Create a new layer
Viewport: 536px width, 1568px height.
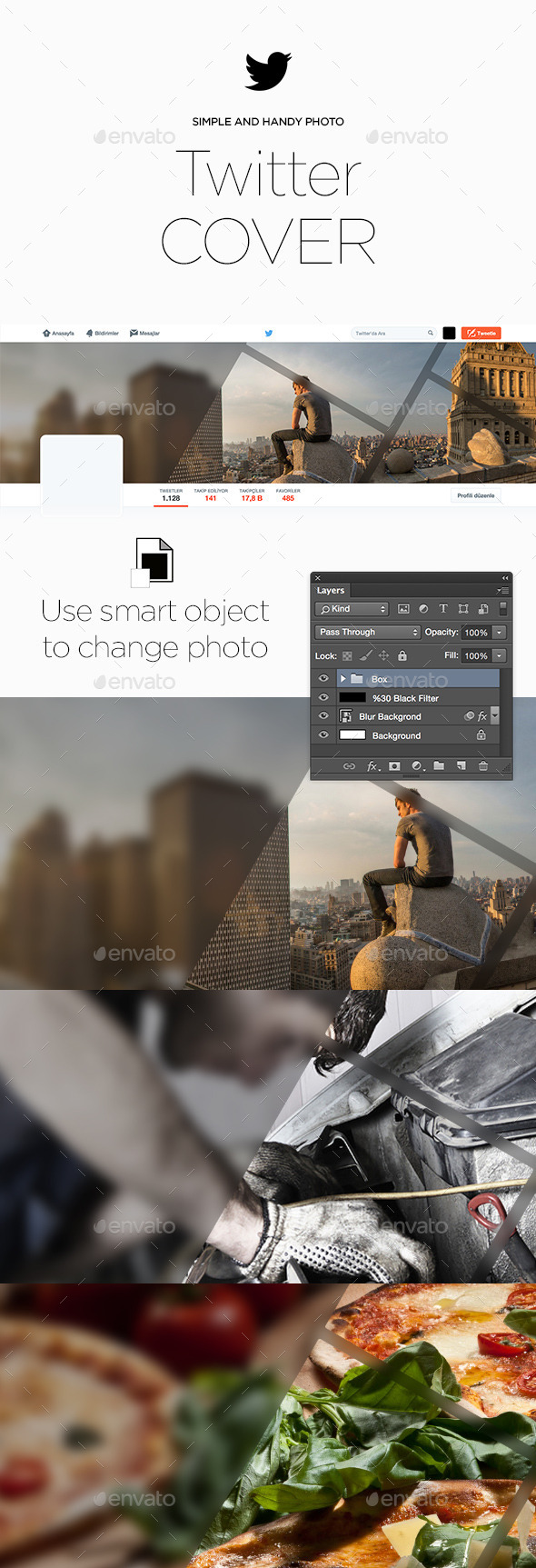[462, 765]
